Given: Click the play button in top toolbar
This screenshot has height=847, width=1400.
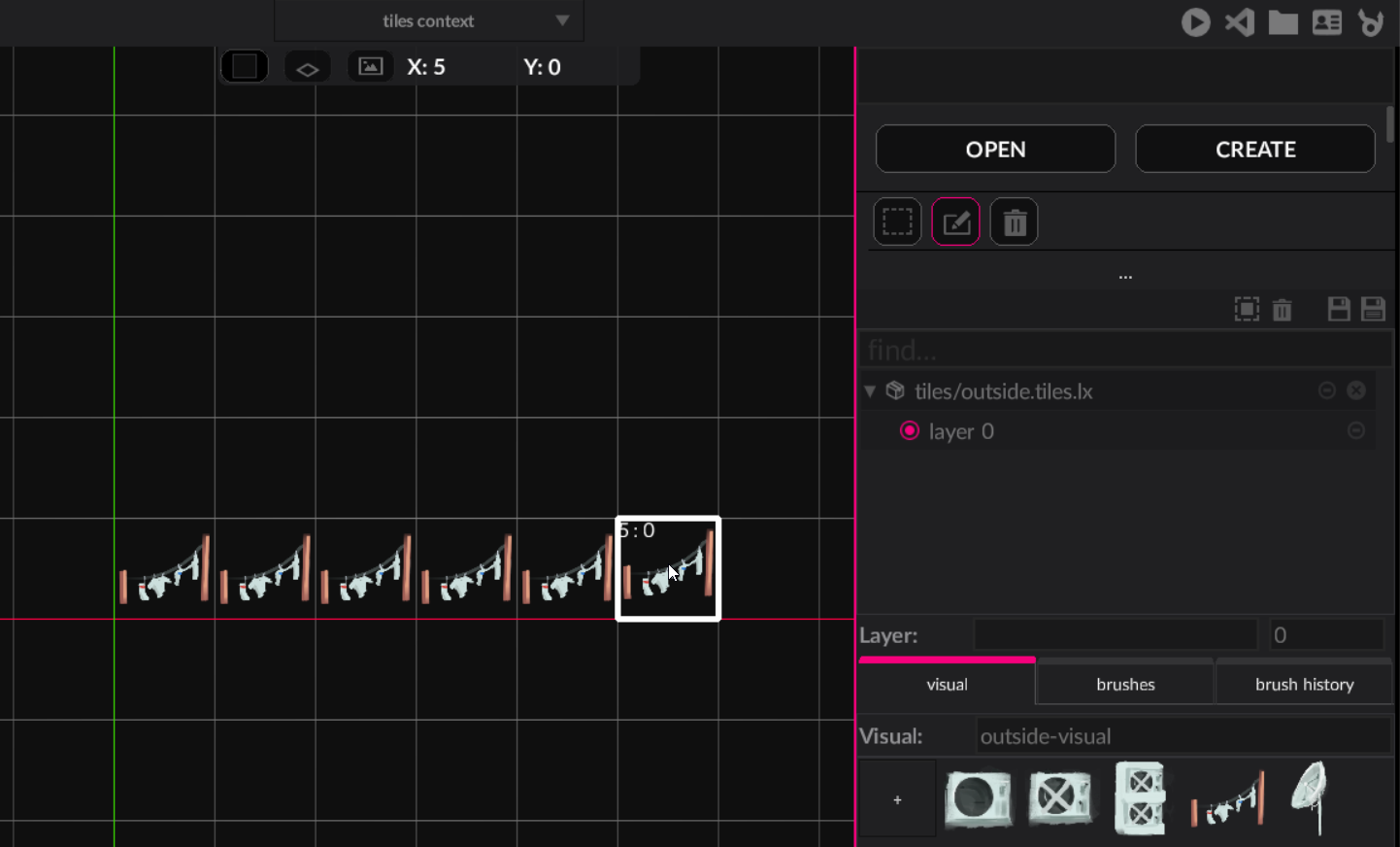Looking at the screenshot, I should 1195,22.
